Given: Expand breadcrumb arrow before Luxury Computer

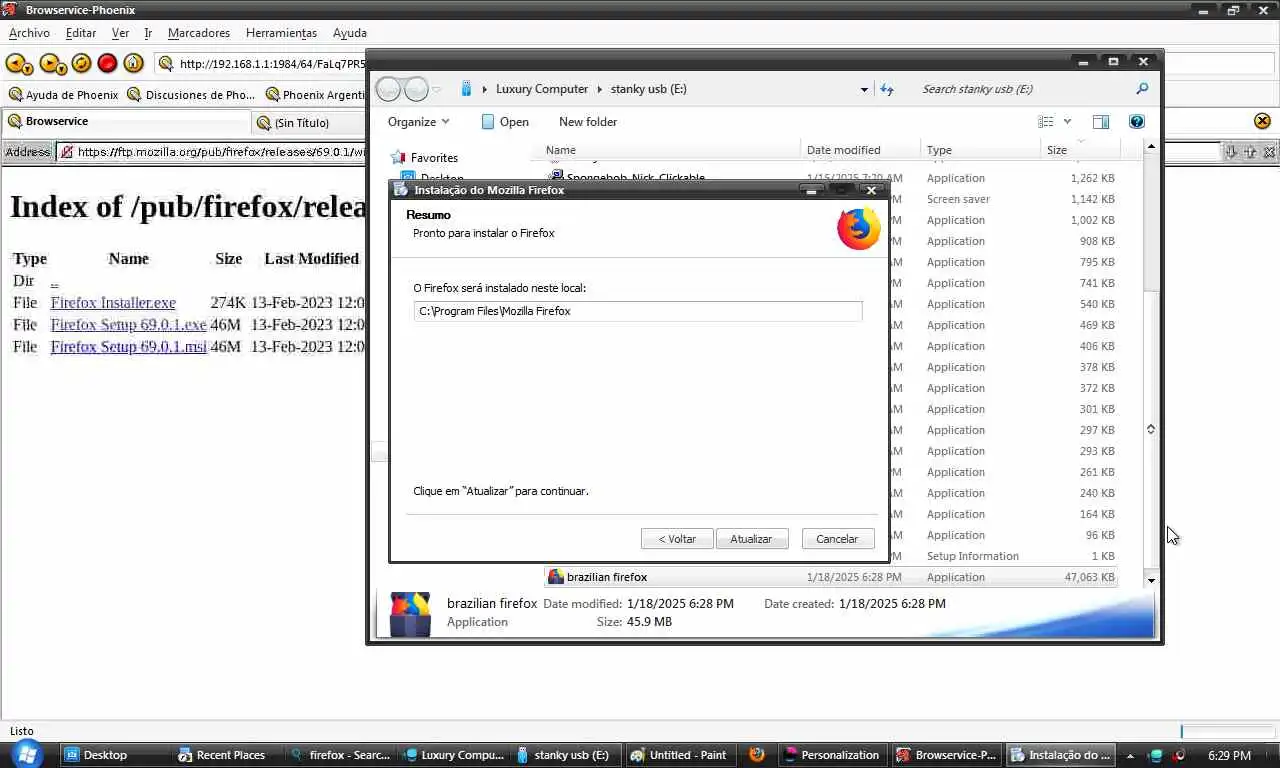Looking at the screenshot, I should pos(485,89).
